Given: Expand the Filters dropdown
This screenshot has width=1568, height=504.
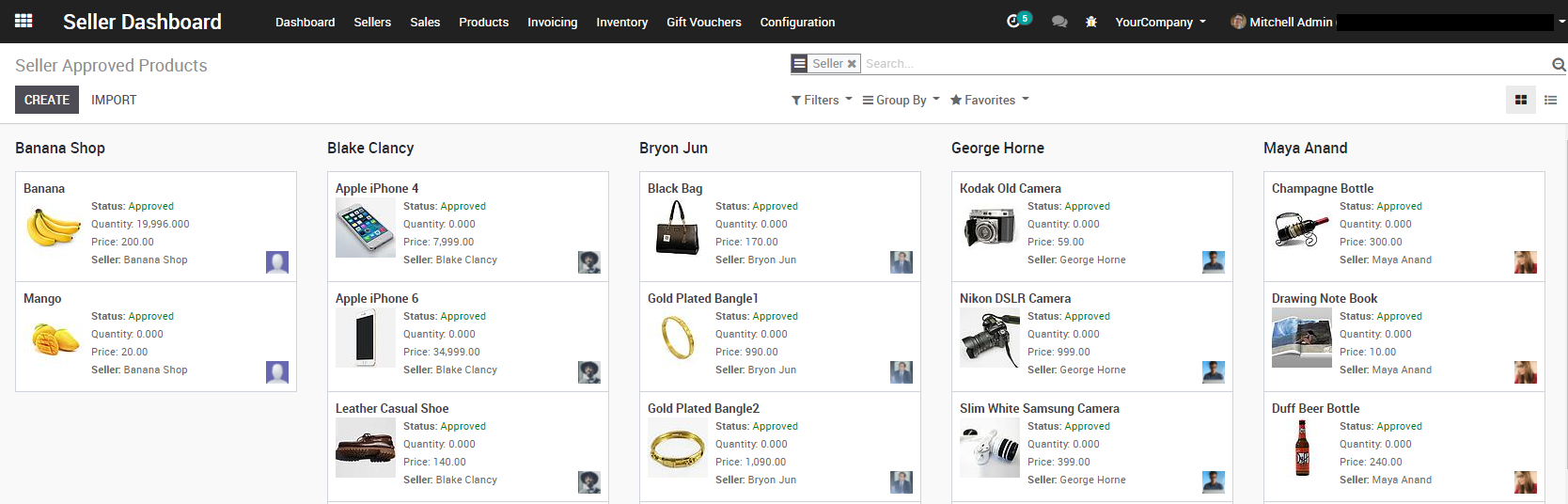Looking at the screenshot, I should (822, 100).
